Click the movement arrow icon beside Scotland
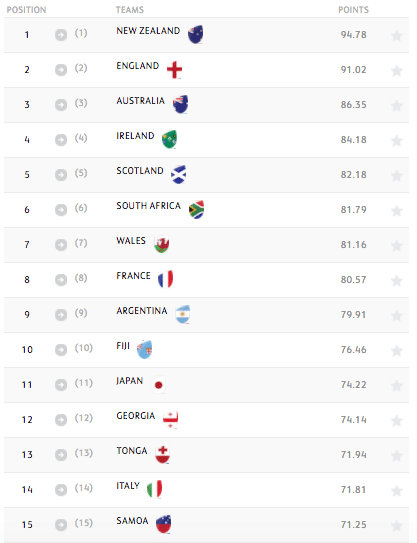Screen dimensions: 417x543 coord(61,175)
